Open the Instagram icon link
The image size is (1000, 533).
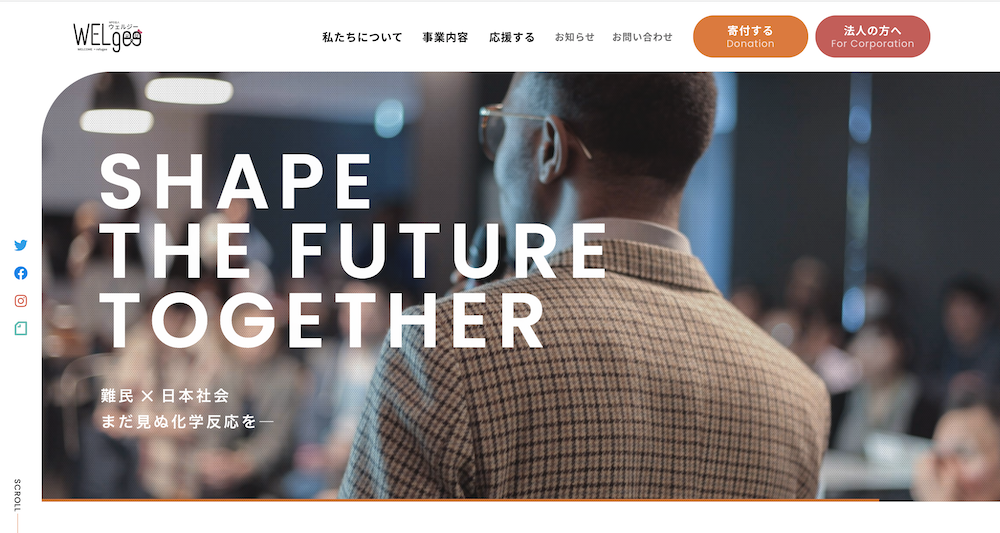(20, 301)
